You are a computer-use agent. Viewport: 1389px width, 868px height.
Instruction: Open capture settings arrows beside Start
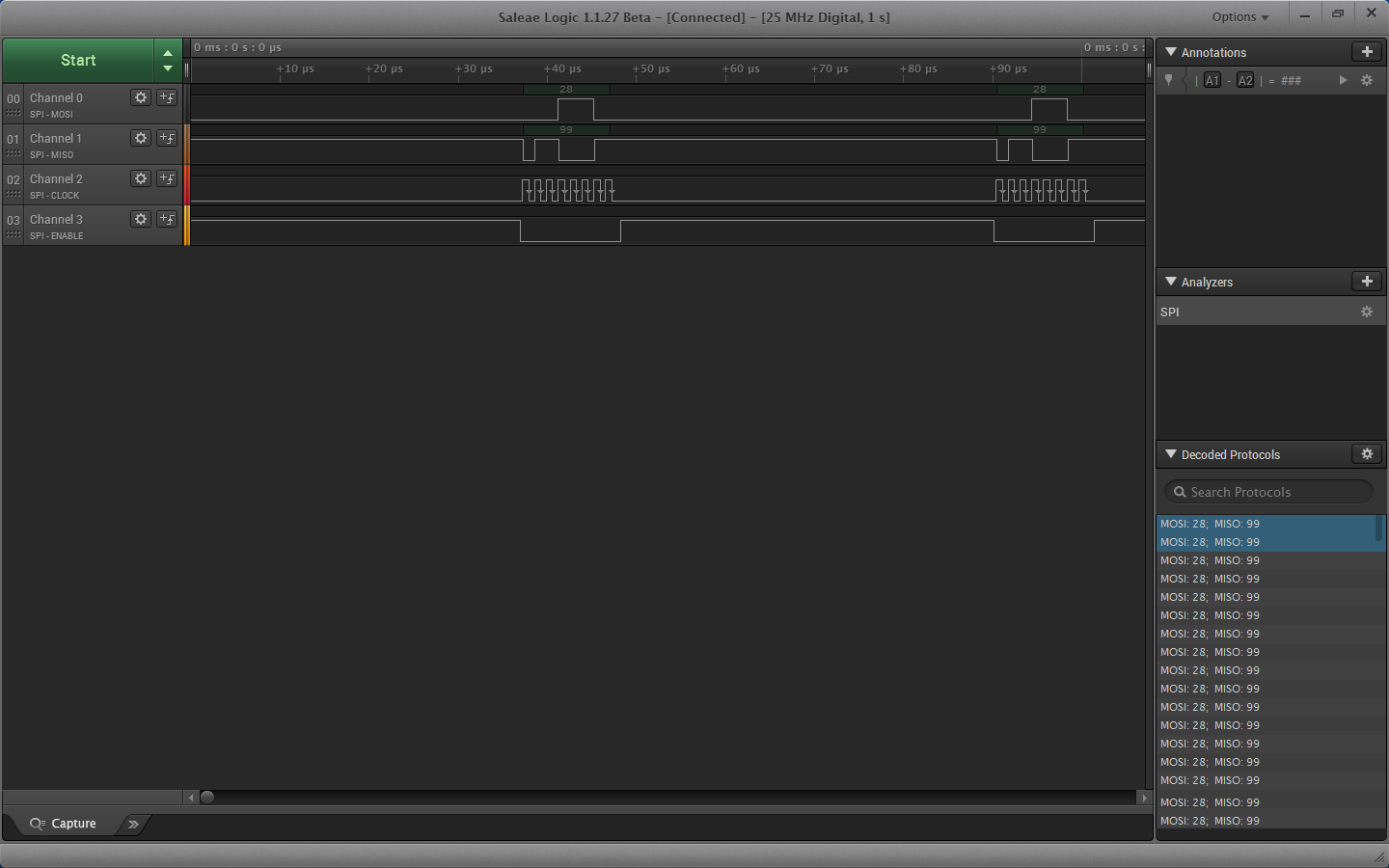tap(168, 61)
